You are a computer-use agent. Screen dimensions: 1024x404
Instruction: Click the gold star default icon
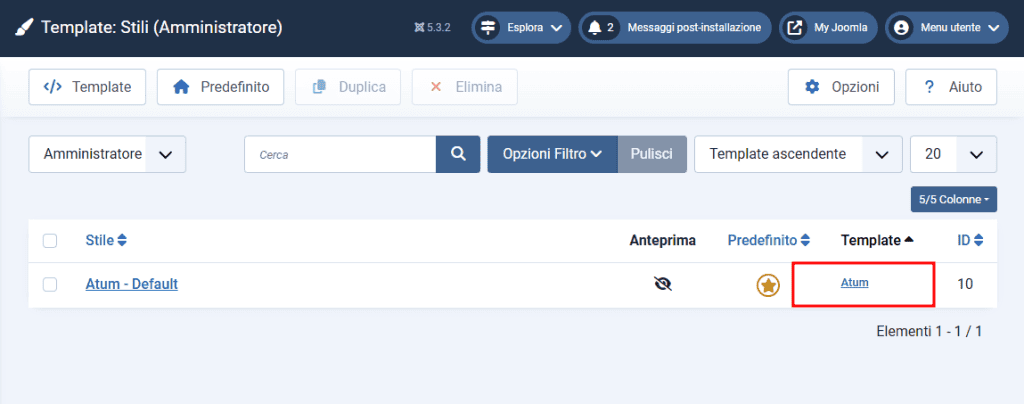pos(767,285)
